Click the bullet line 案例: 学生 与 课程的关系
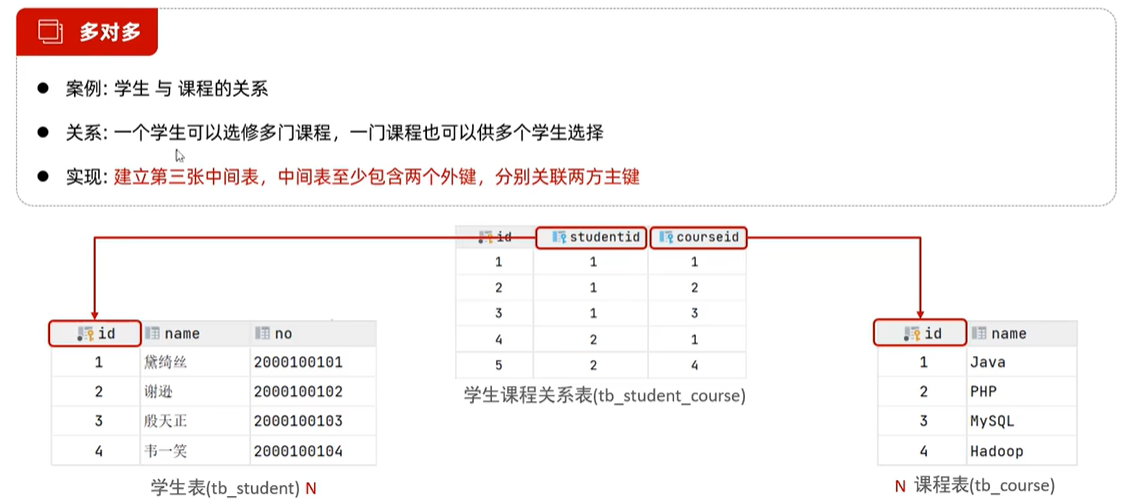 (166, 90)
